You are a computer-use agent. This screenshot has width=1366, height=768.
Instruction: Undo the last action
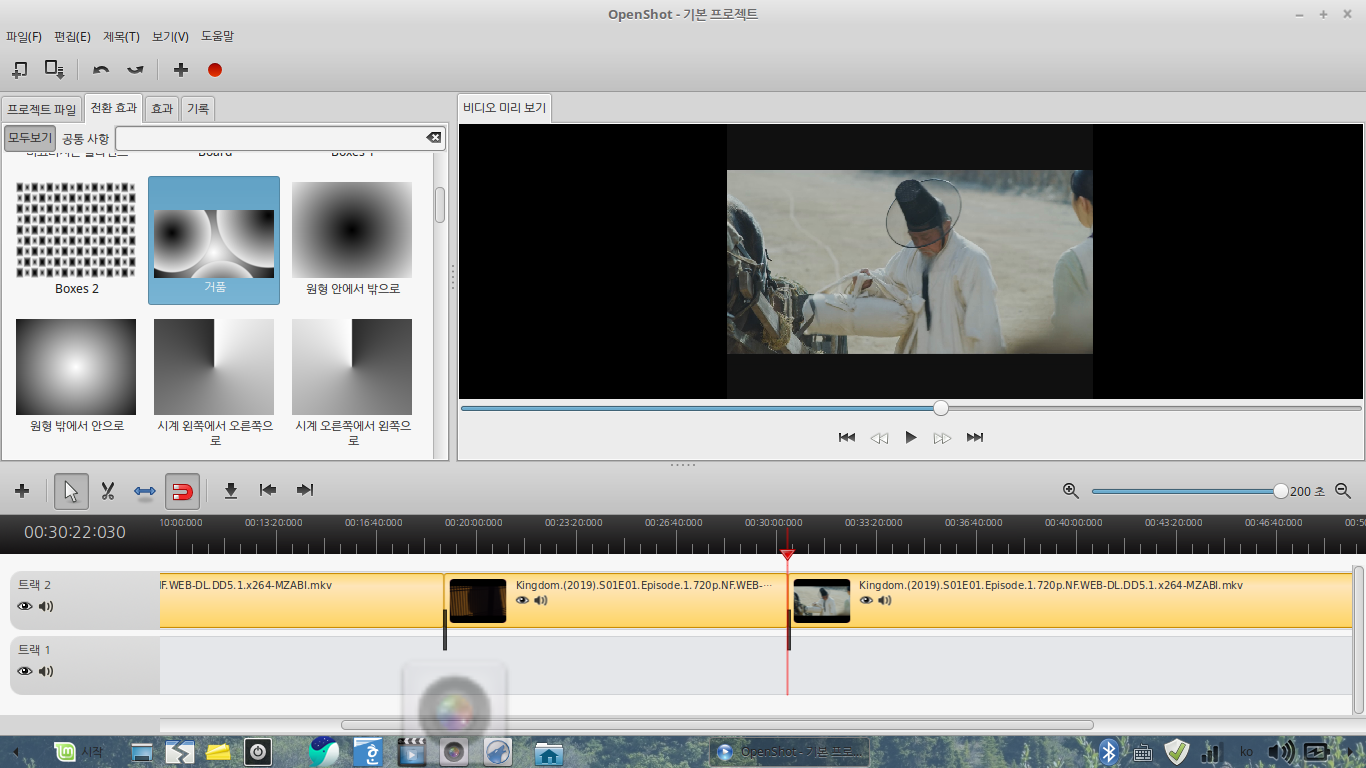[x=101, y=69]
